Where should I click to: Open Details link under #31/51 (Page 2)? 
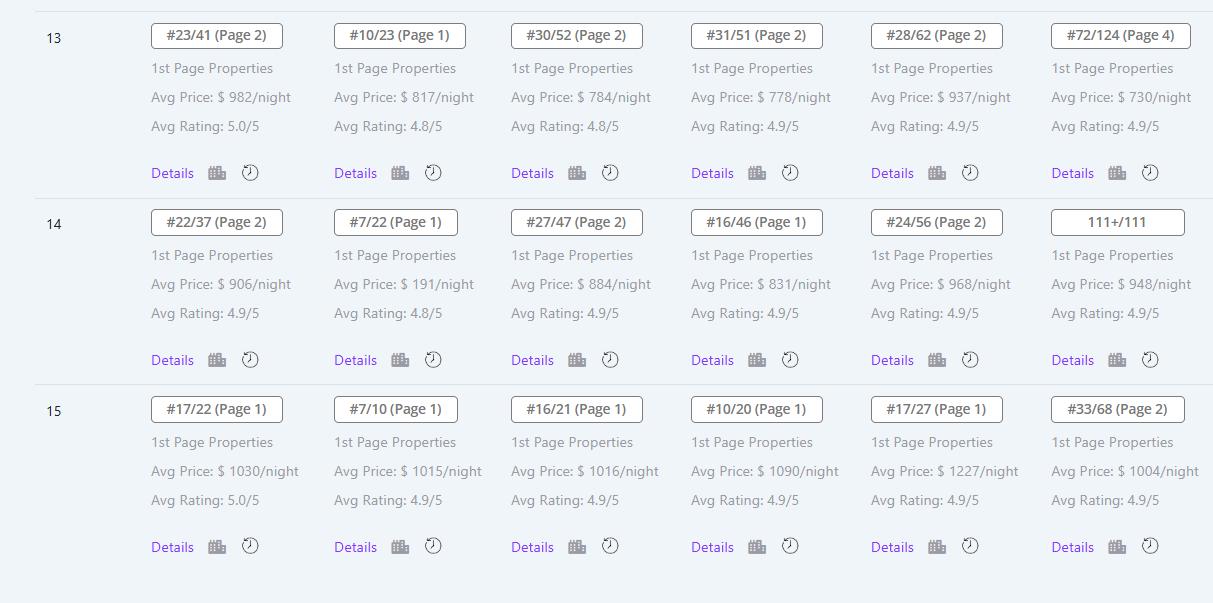coord(712,173)
